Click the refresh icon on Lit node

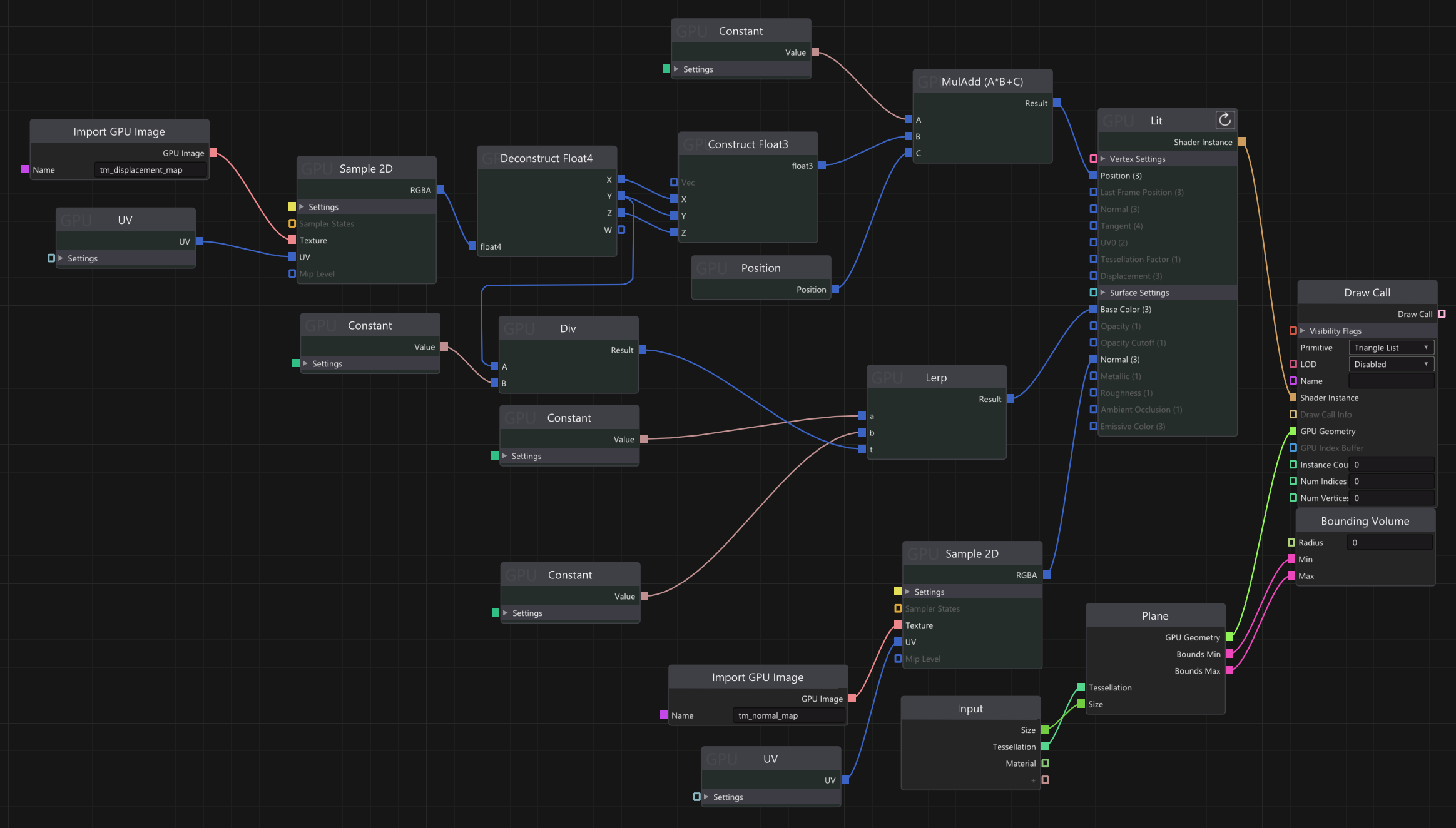[x=1224, y=119]
